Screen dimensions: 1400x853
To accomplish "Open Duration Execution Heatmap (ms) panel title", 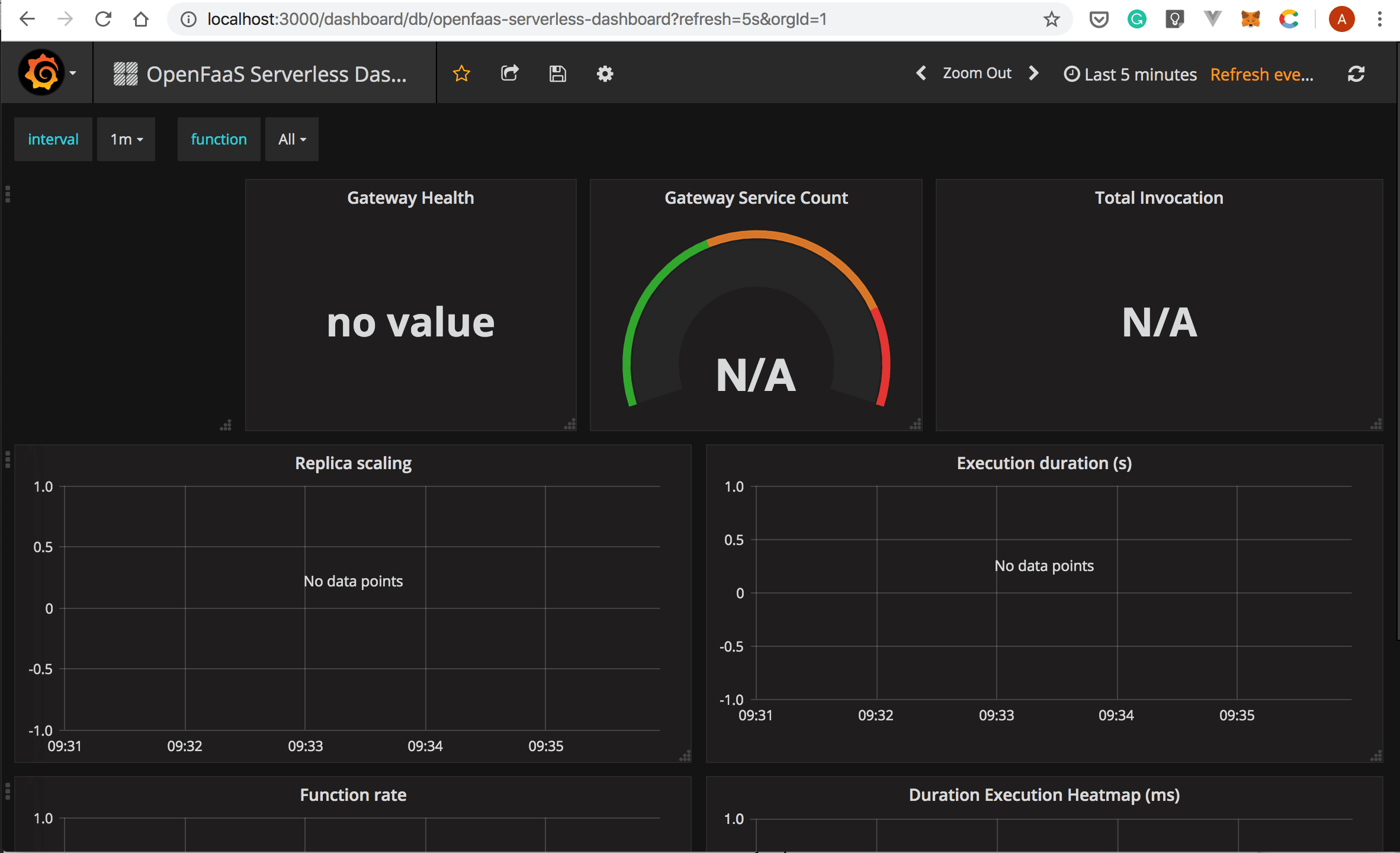I will pos(1044,794).
